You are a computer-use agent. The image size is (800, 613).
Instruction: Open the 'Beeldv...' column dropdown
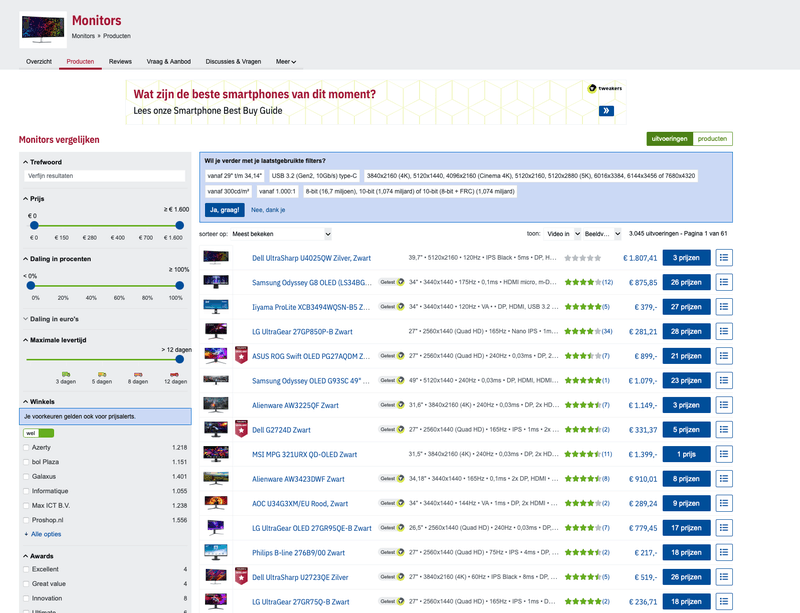click(602, 234)
